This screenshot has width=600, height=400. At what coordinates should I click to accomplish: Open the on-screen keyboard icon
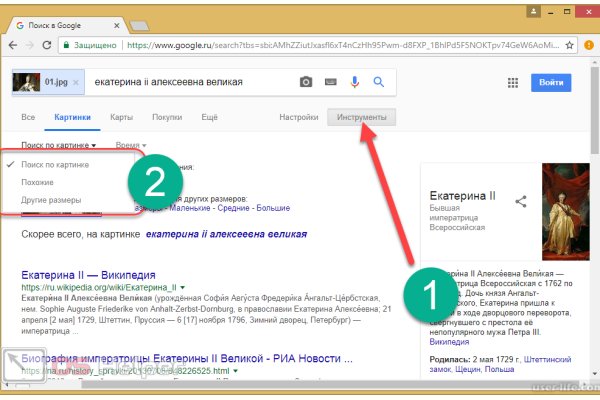(331, 82)
